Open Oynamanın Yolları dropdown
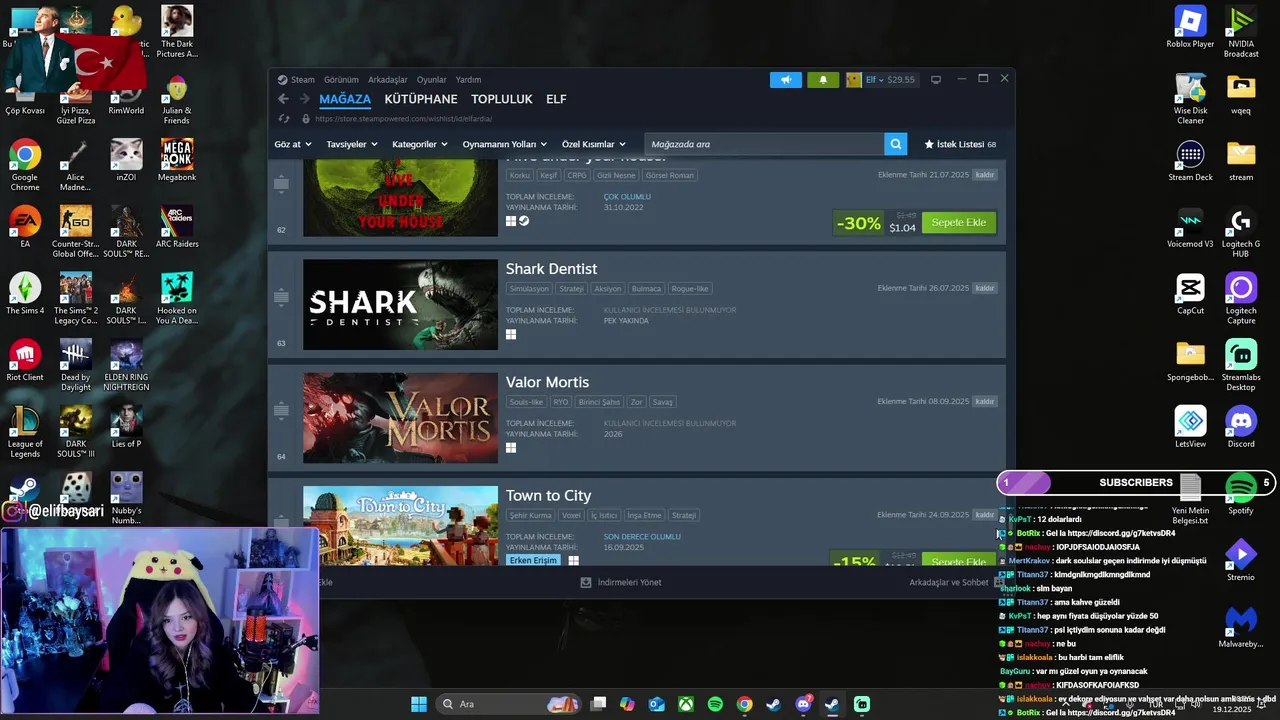The width and height of the screenshot is (1280, 720). 505,144
